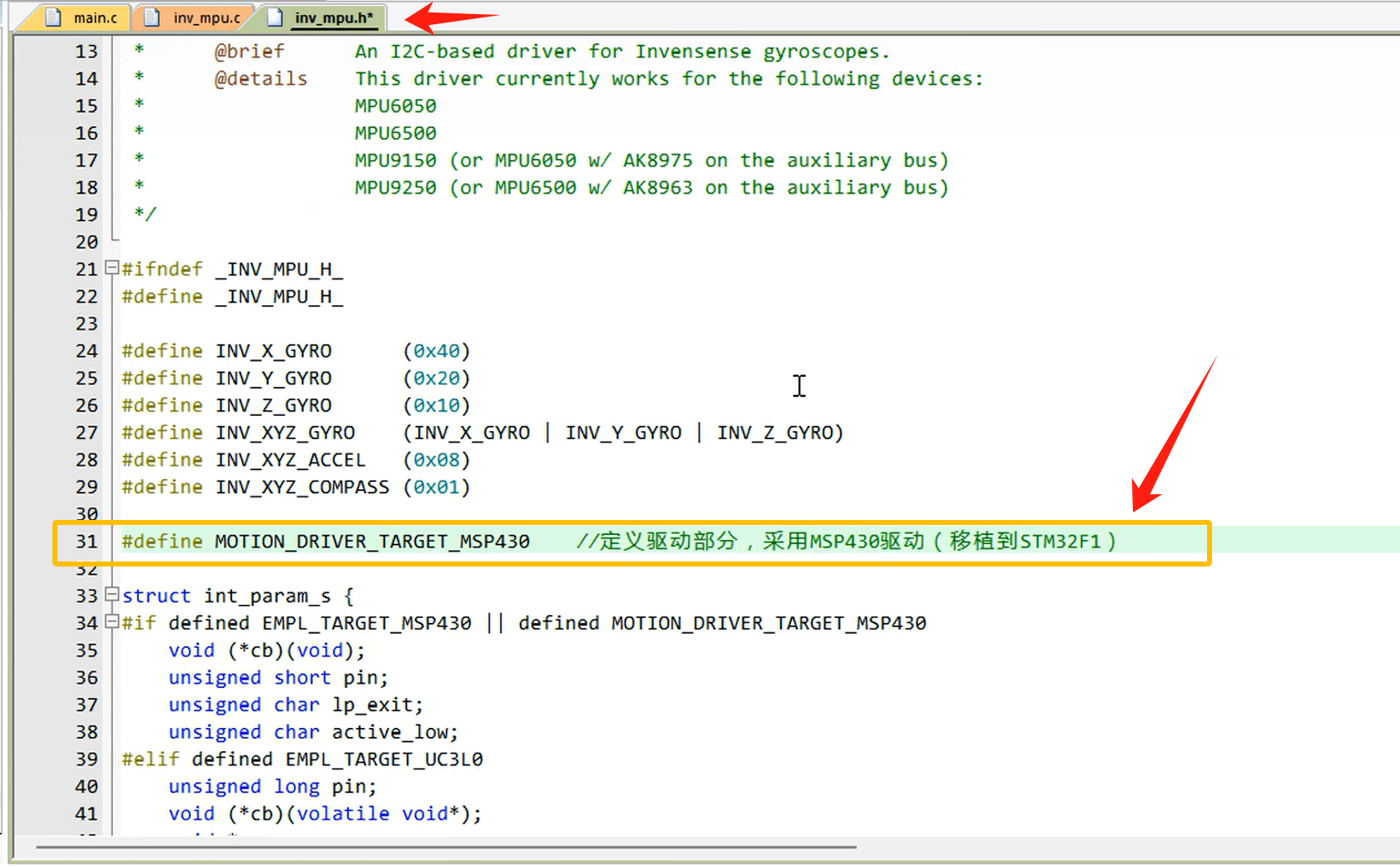Click 'unsigned short pin;' on line 36

(279, 678)
